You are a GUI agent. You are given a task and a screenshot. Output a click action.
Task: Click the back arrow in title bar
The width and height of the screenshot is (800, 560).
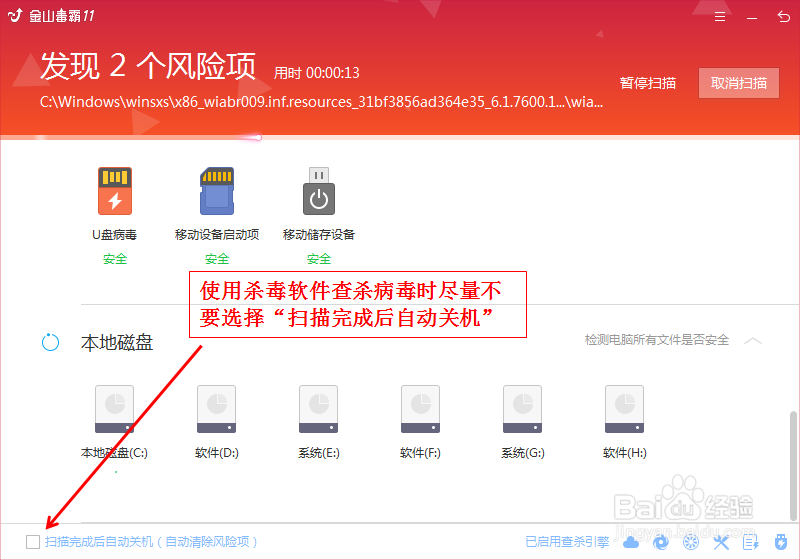point(784,17)
